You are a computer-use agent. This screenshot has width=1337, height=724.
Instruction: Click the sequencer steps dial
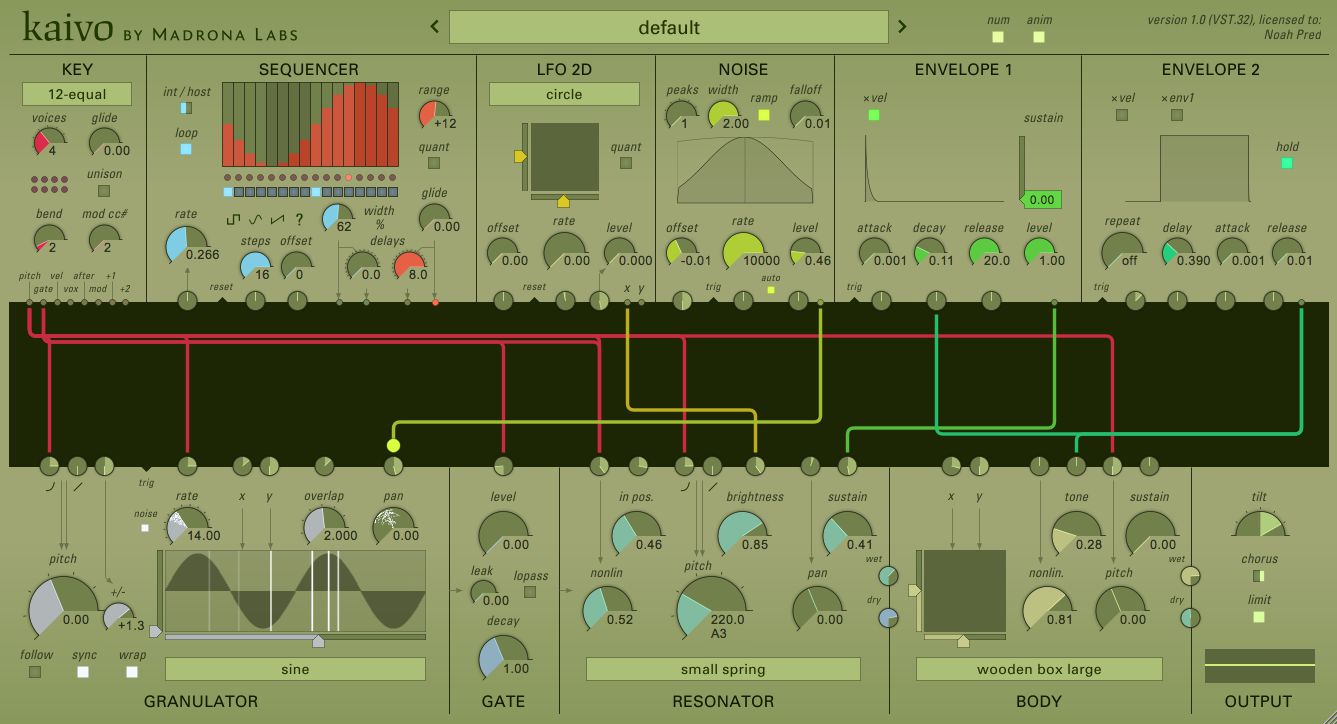click(255, 265)
